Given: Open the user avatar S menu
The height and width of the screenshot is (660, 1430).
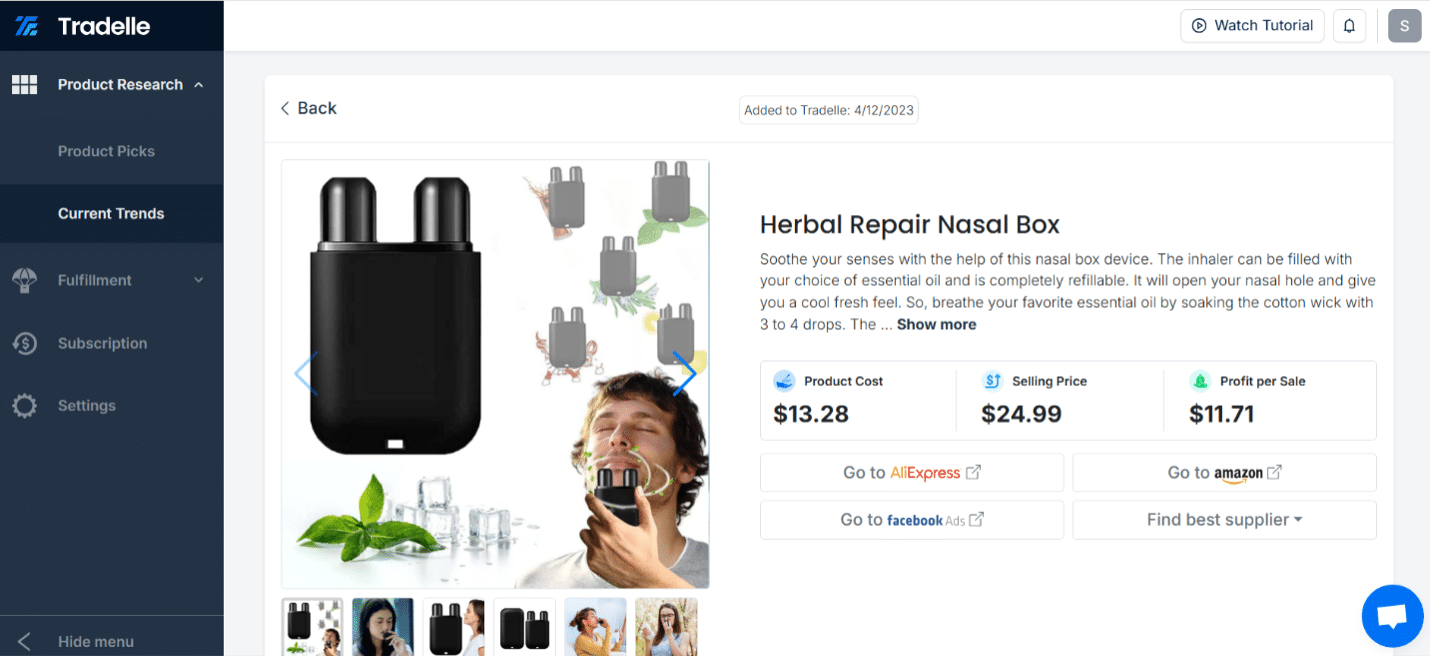Looking at the screenshot, I should pos(1404,26).
